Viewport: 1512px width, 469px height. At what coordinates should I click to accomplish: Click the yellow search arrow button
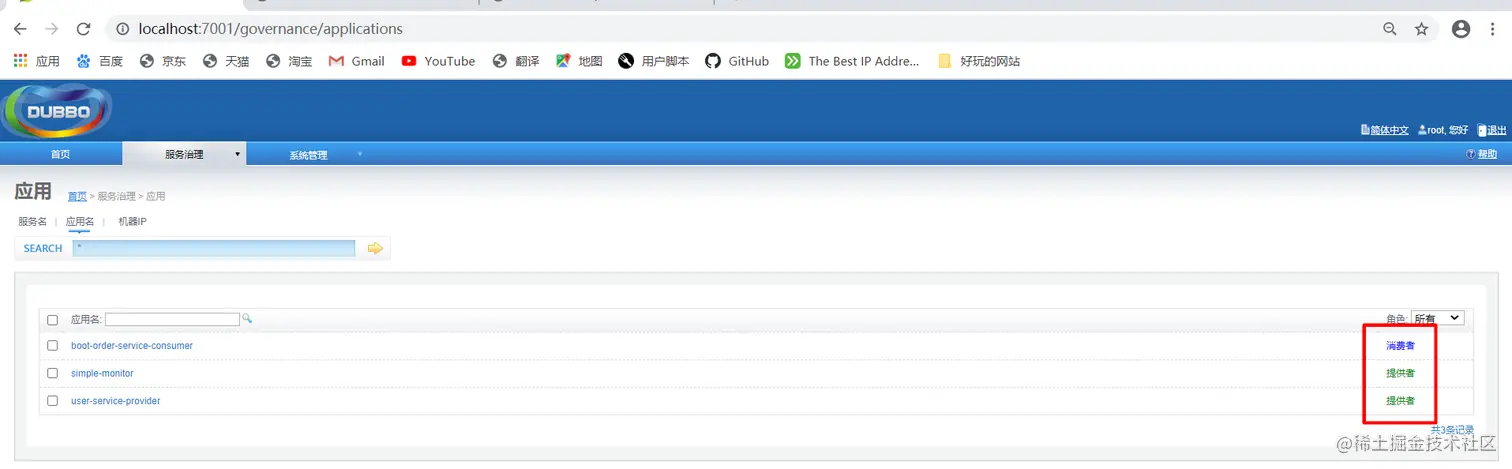375,248
